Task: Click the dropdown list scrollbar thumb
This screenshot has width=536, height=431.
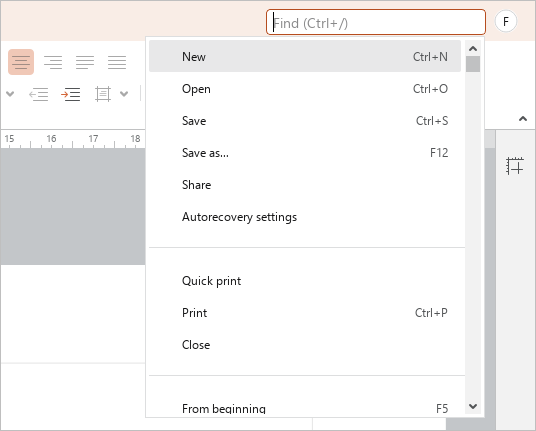Action: (473, 64)
